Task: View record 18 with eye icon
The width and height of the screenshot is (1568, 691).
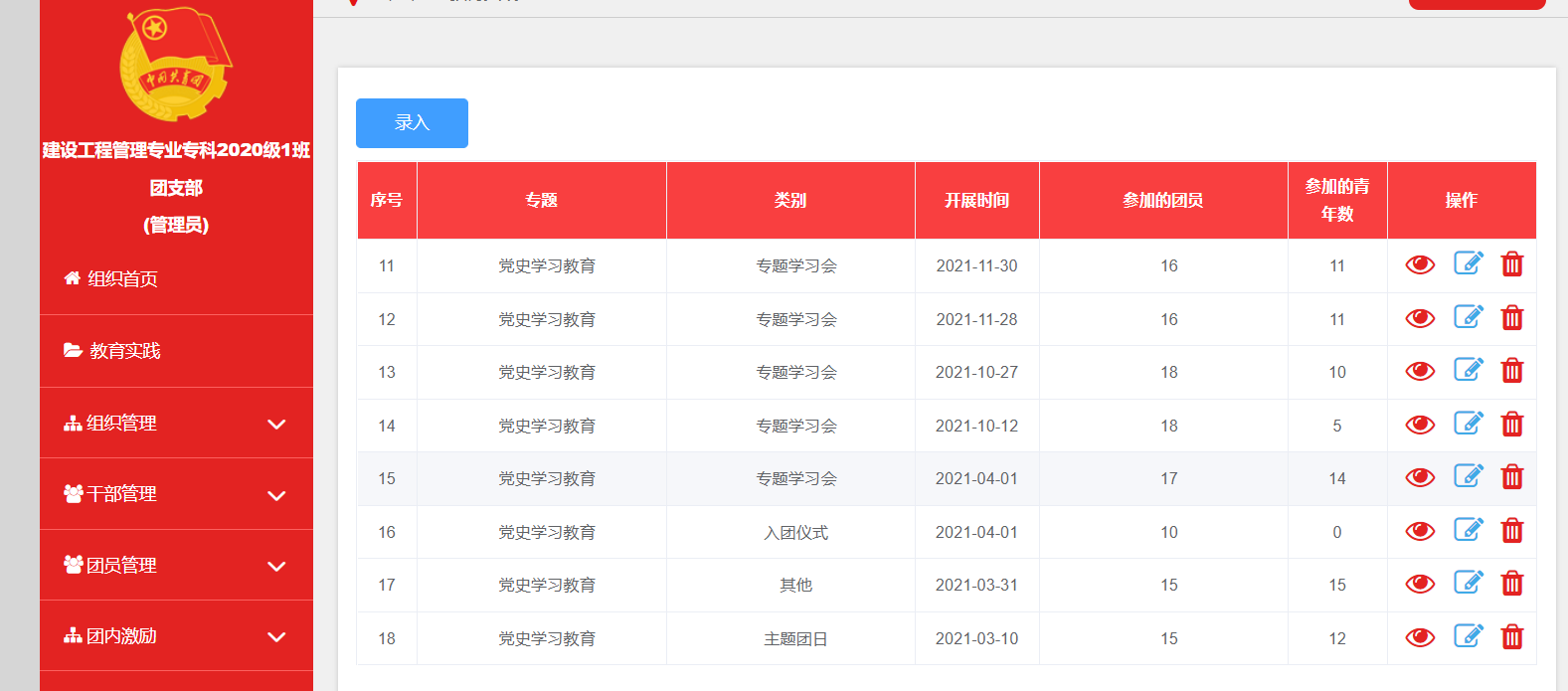Action: [1419, 637]
